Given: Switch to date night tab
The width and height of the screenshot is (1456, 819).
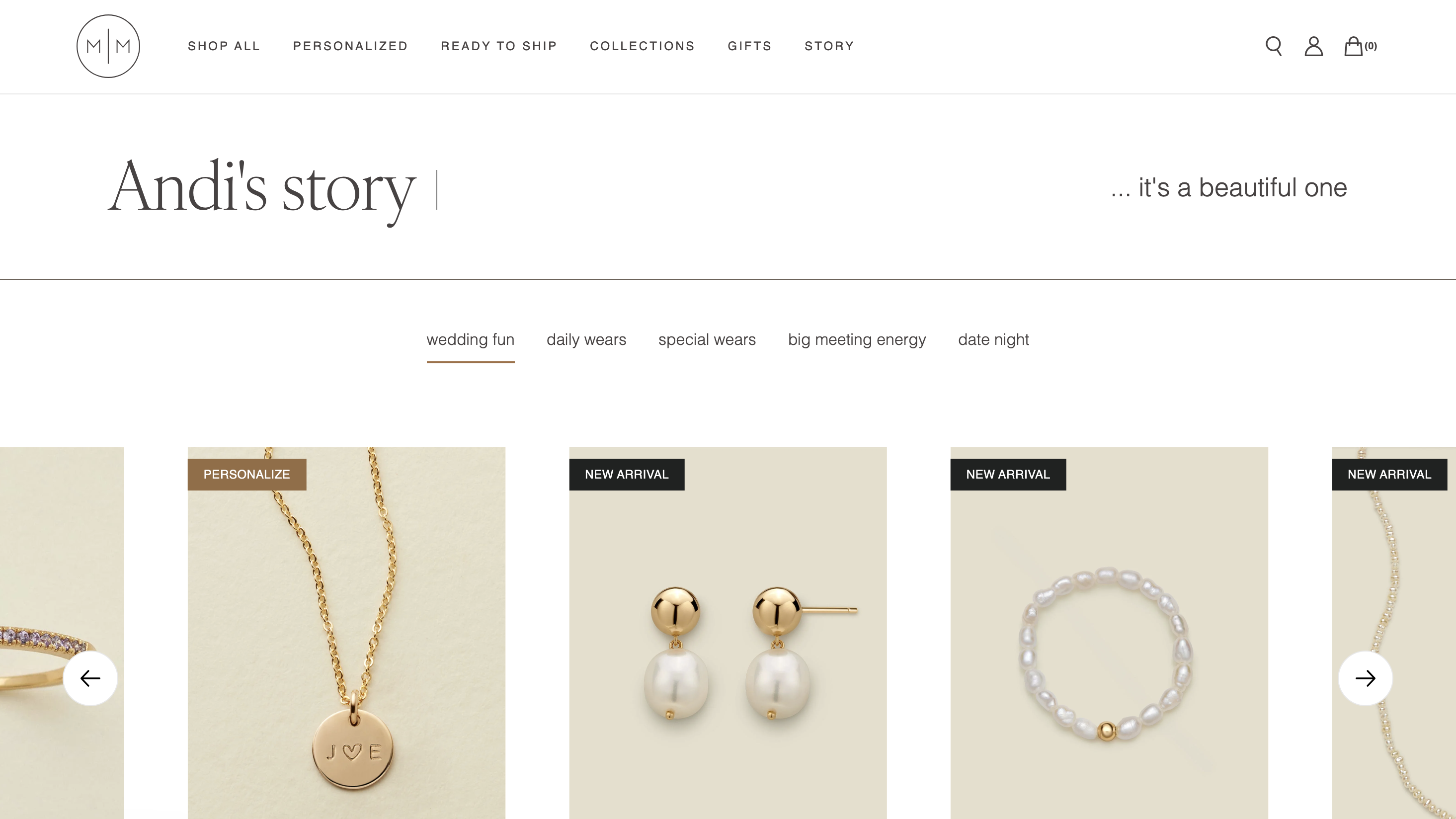Looking at the screenshot, I should coord(994,340).
